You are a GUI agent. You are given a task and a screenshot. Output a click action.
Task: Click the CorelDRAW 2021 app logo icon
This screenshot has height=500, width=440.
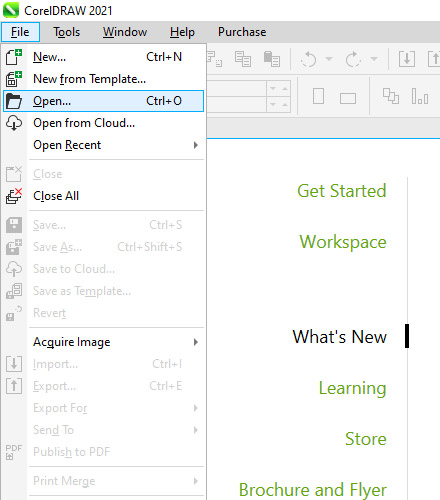[11, 10]
